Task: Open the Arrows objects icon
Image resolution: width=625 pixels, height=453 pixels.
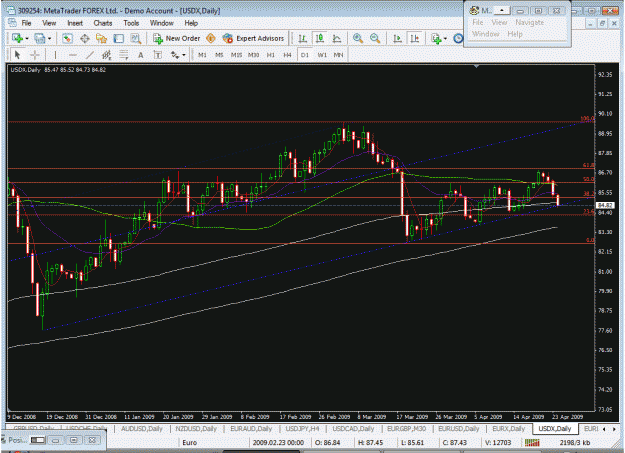Action: click(x=175, y=55)
